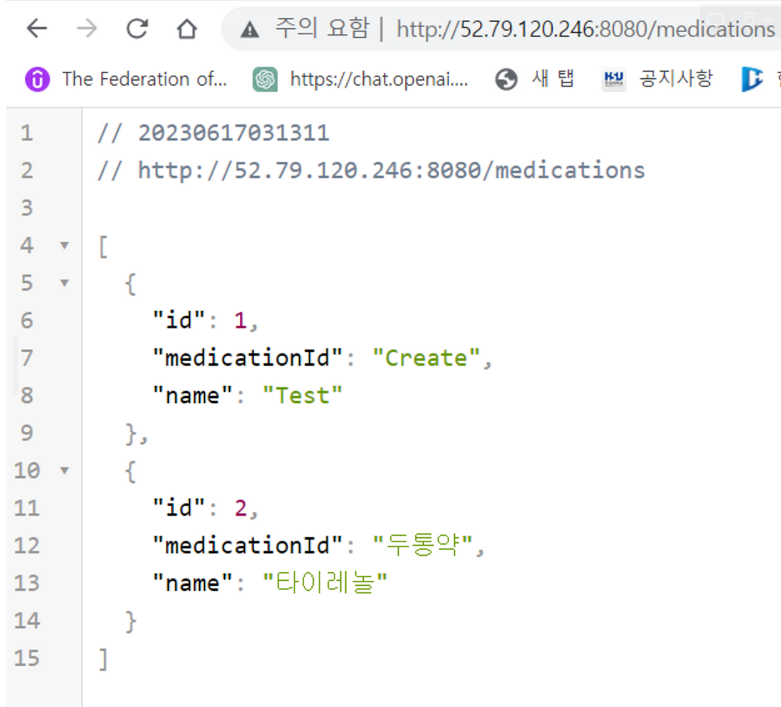Collapse the first object on line 5
Screen dimensions: 781x707
pyautogui.click(x=64, y=283)
